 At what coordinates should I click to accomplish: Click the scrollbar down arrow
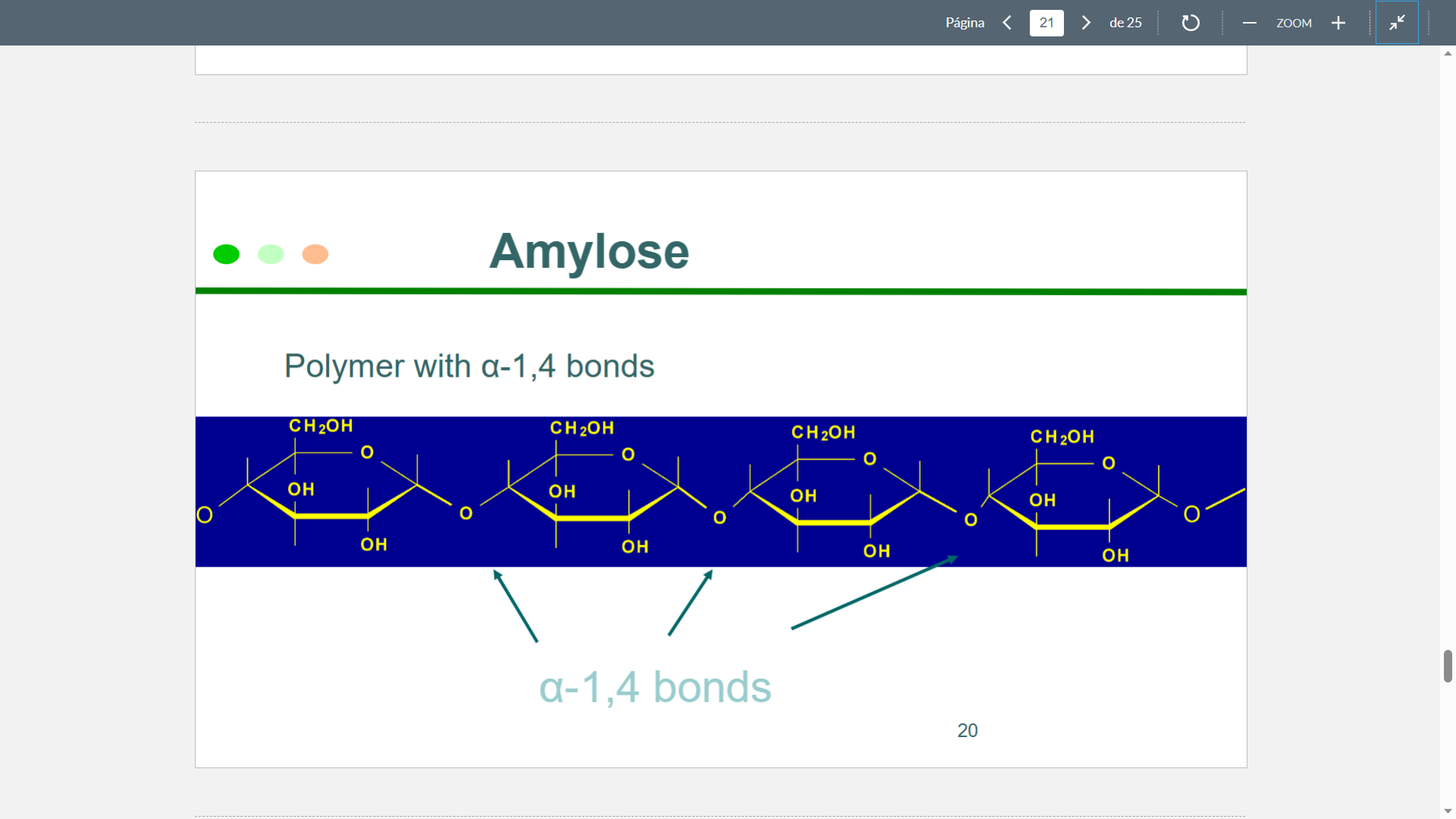pyautogui.click(x=1448, y=811)
